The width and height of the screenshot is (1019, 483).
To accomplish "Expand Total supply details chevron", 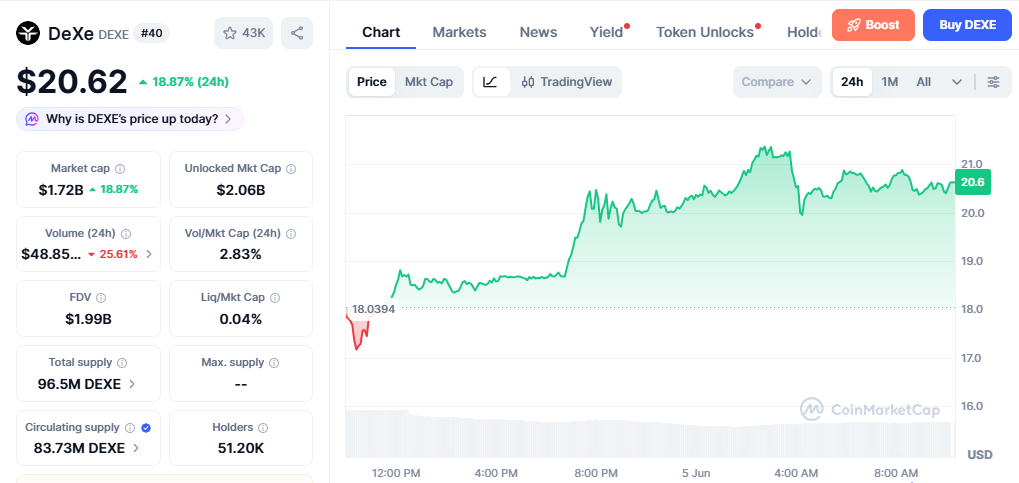I will pos(132,384).
